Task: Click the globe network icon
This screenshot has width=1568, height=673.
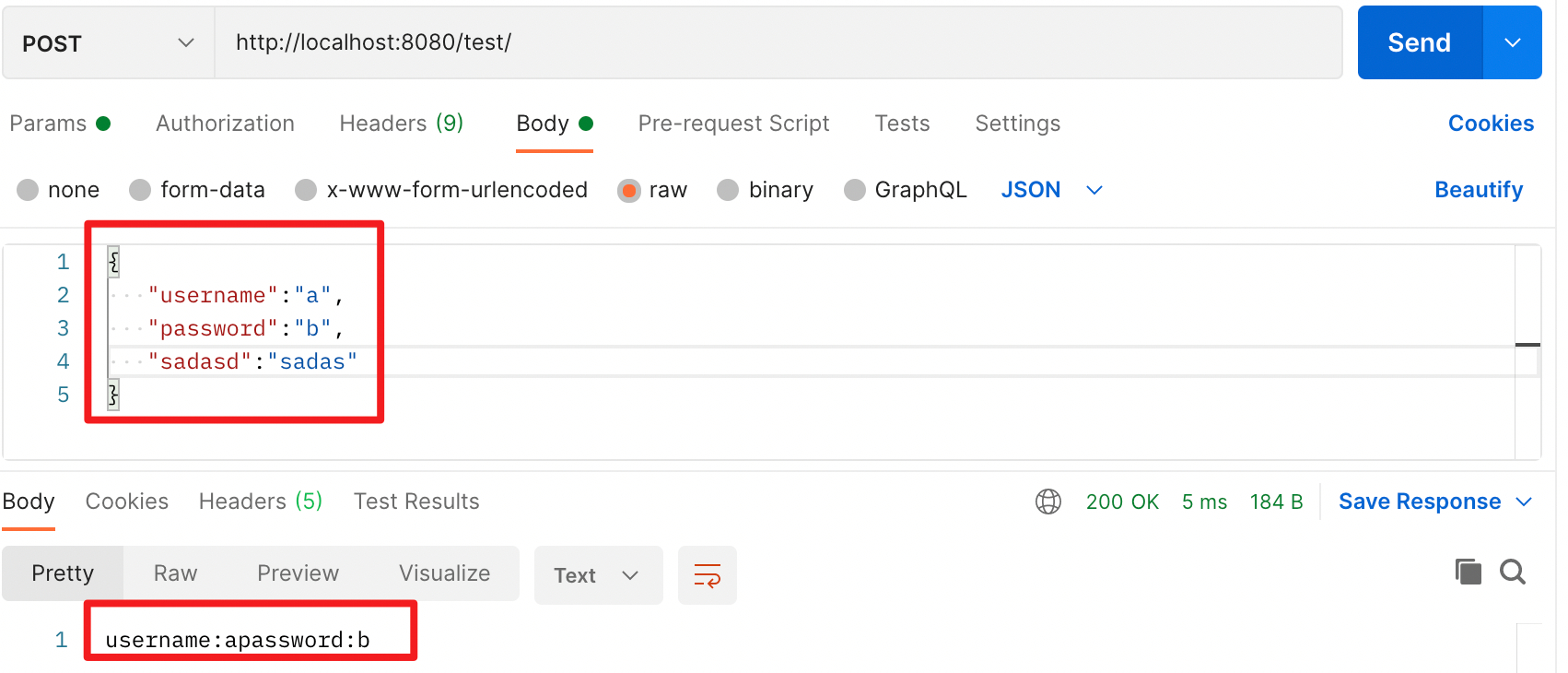Action: [x=1047, y=502]
